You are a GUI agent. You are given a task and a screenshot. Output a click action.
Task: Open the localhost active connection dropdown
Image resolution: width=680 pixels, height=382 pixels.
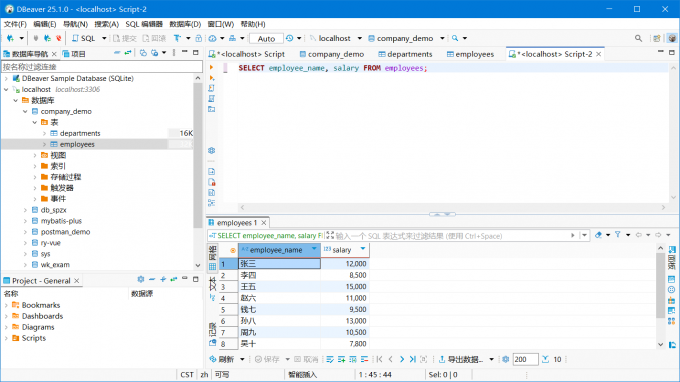[360, 38]
